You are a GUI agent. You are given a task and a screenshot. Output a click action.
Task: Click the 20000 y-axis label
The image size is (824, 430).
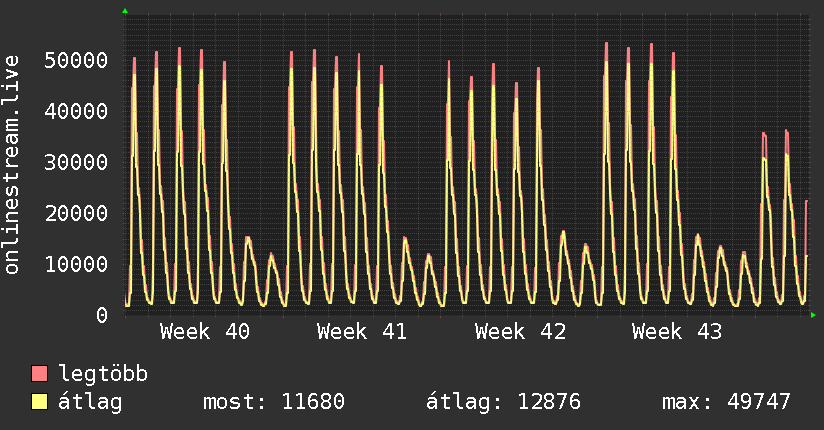(x=76, y=213)
